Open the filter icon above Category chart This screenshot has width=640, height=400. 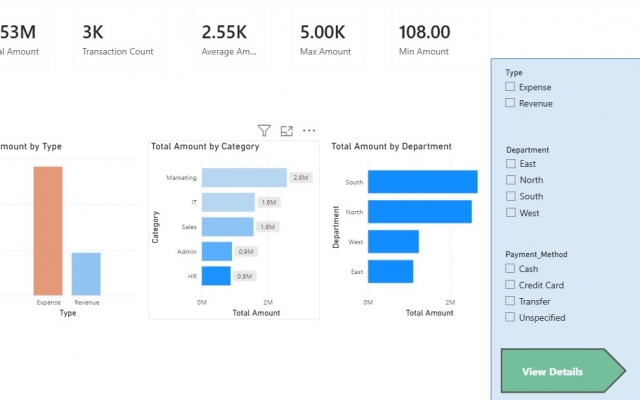point(264,131)
